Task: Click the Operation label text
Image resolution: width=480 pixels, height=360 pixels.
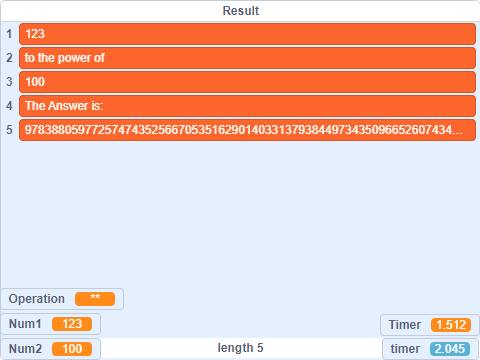Action: click(x=37, y=299)
